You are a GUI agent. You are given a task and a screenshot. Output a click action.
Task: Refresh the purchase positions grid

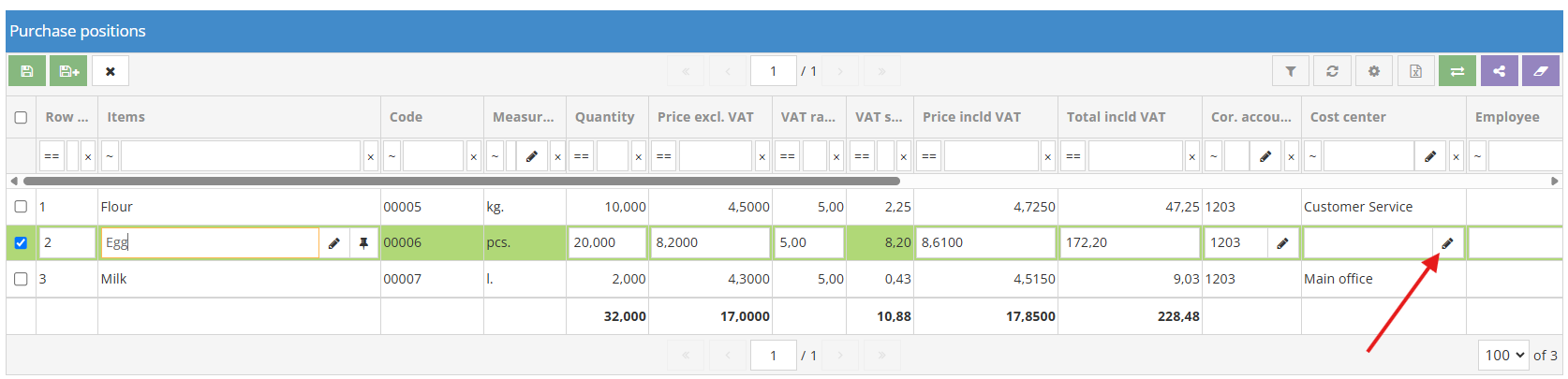click(1332, 71)
